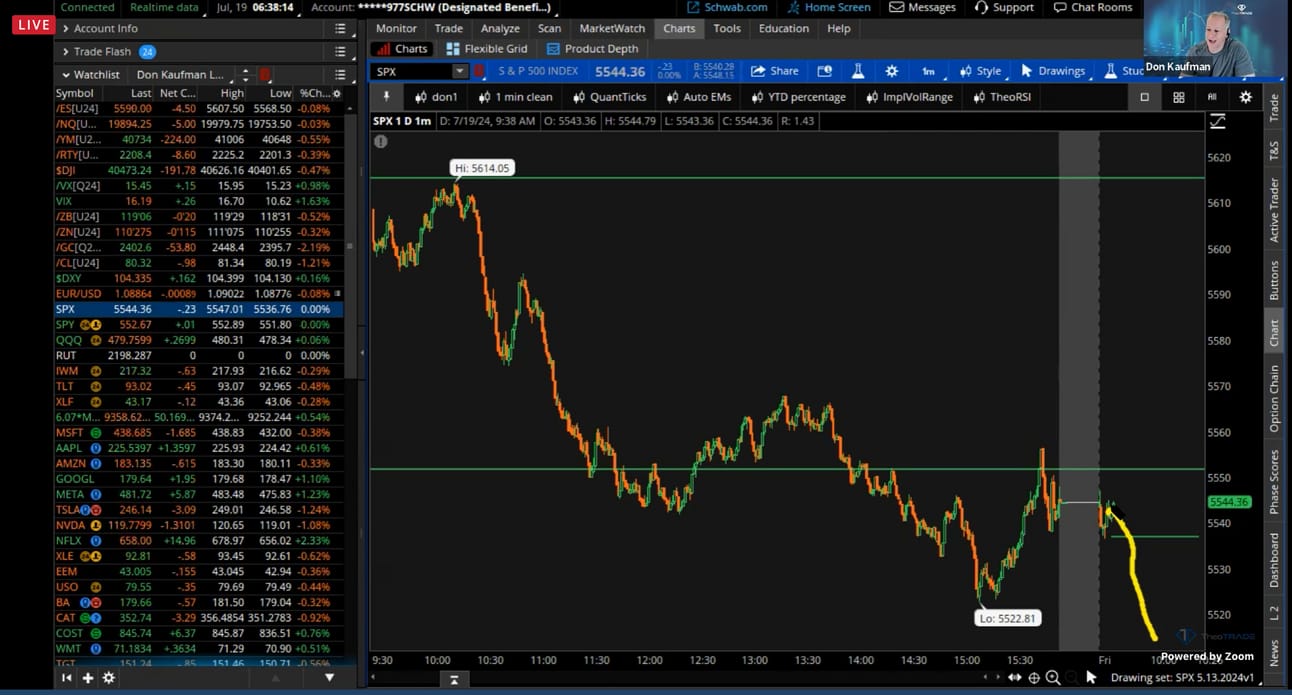Click the gear icon below the watchlist
1292x695 pixels.
109,677
